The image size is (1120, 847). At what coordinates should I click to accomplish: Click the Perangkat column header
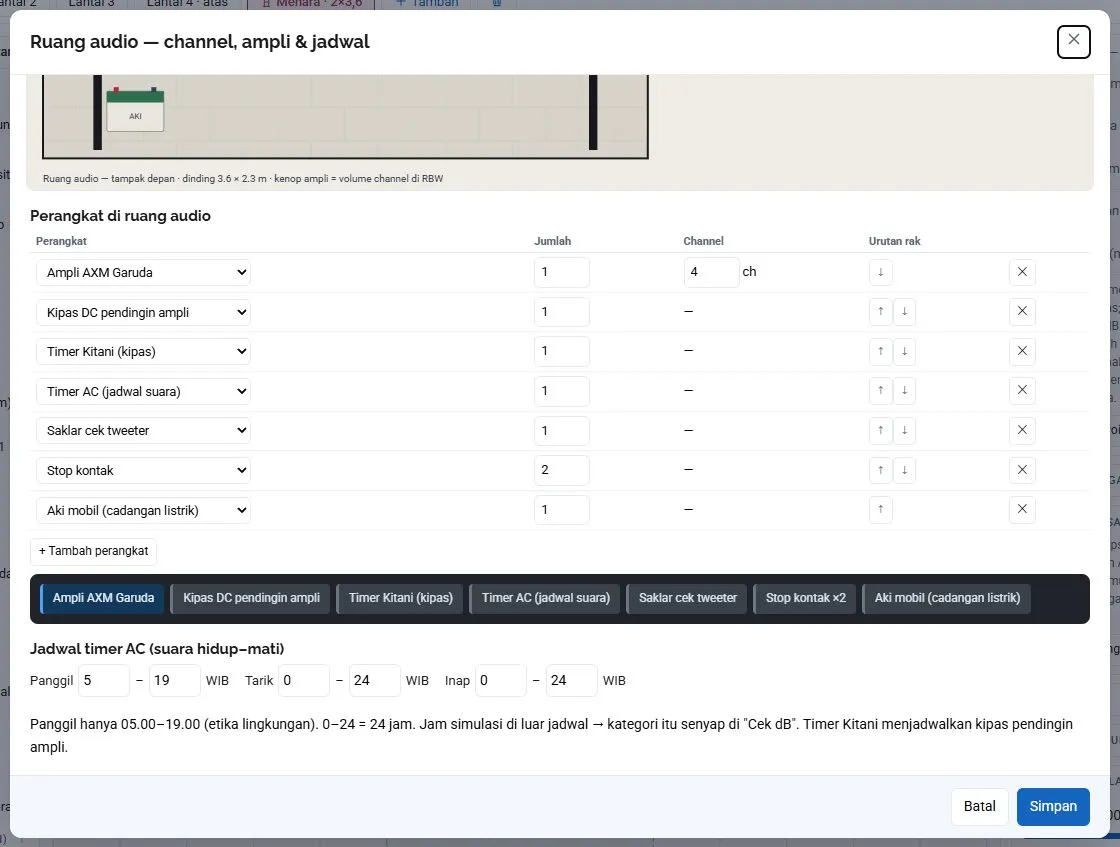click(x=61, y=241)
